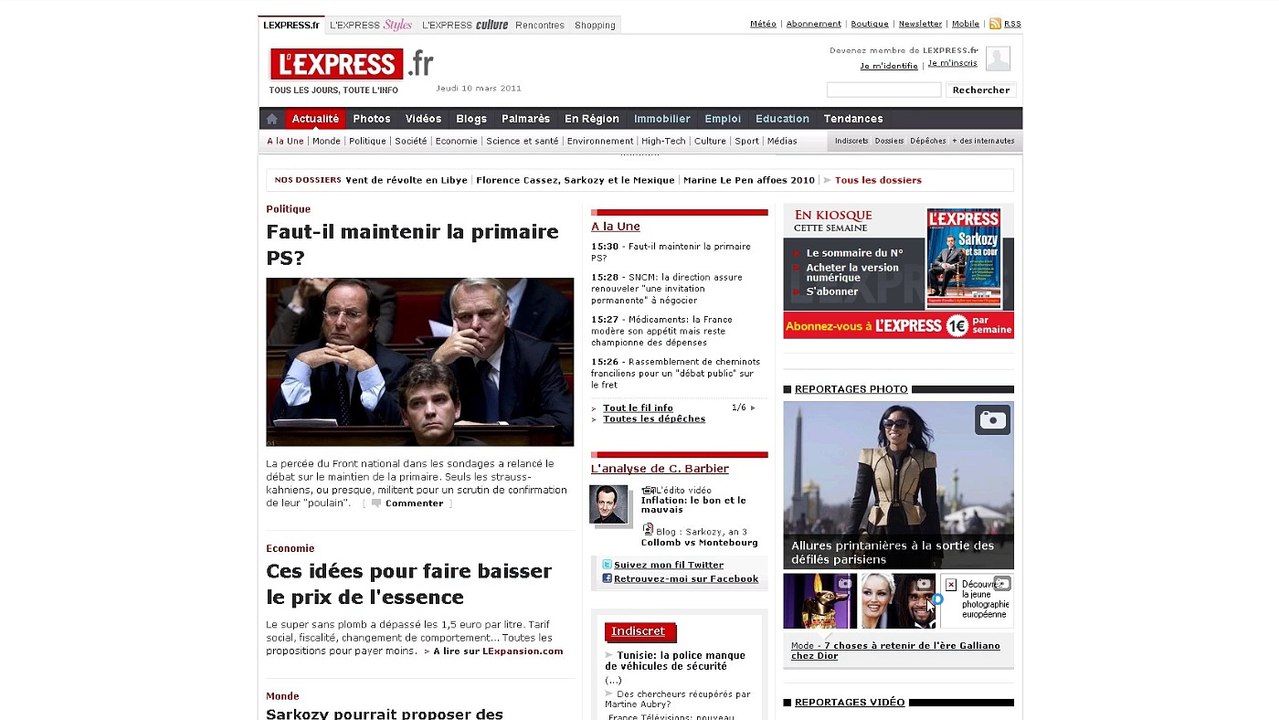Open the RSS feed icon
Image resolution: width=1279 pixels, height=720 pixels.
pos(995,24)
